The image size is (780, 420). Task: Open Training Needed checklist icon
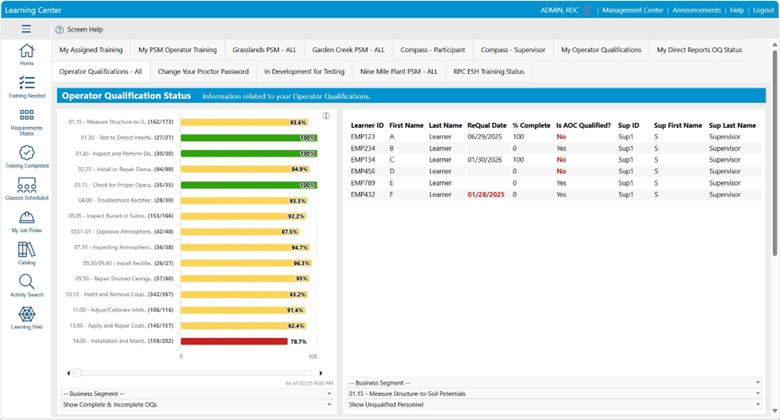coord(27,84)
